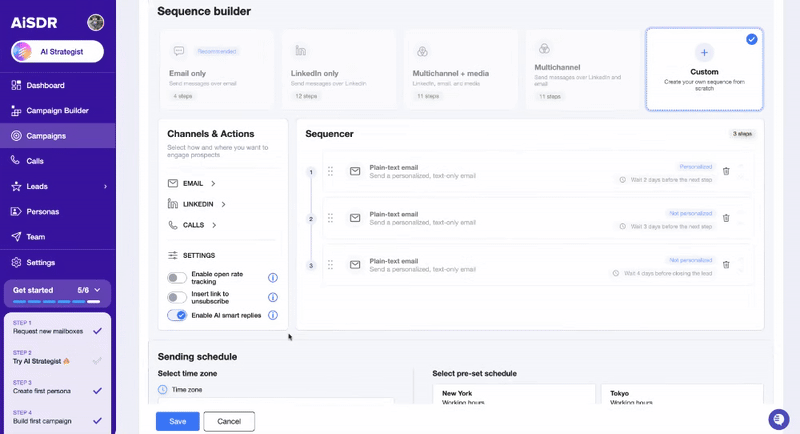Open Dashboard from the sidebar
Image resolution: width=800 pixels, height=434 pixels.
46,86
